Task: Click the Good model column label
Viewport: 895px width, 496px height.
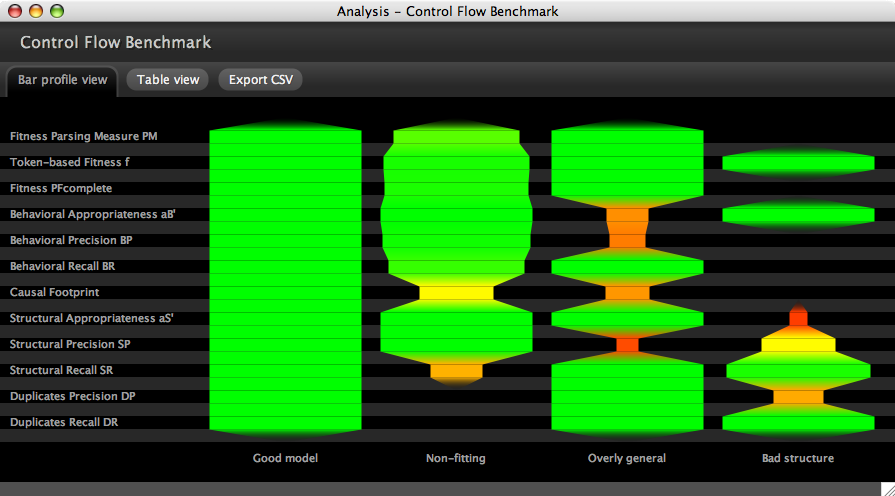Action: click(x=285, y=458)
